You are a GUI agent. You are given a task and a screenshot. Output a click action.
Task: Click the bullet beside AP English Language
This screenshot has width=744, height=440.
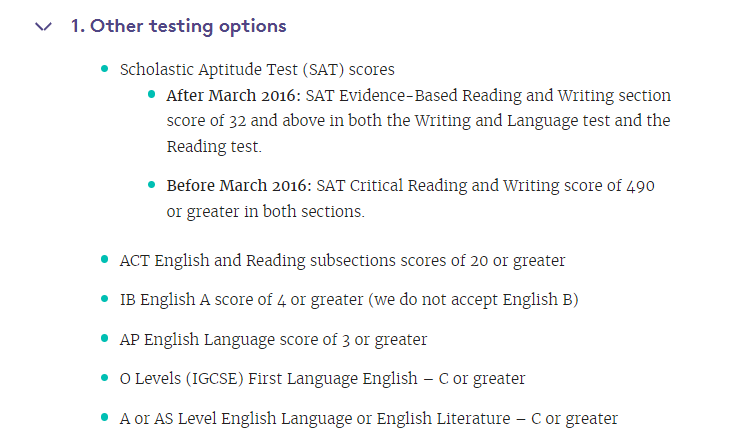coord(105,339)
